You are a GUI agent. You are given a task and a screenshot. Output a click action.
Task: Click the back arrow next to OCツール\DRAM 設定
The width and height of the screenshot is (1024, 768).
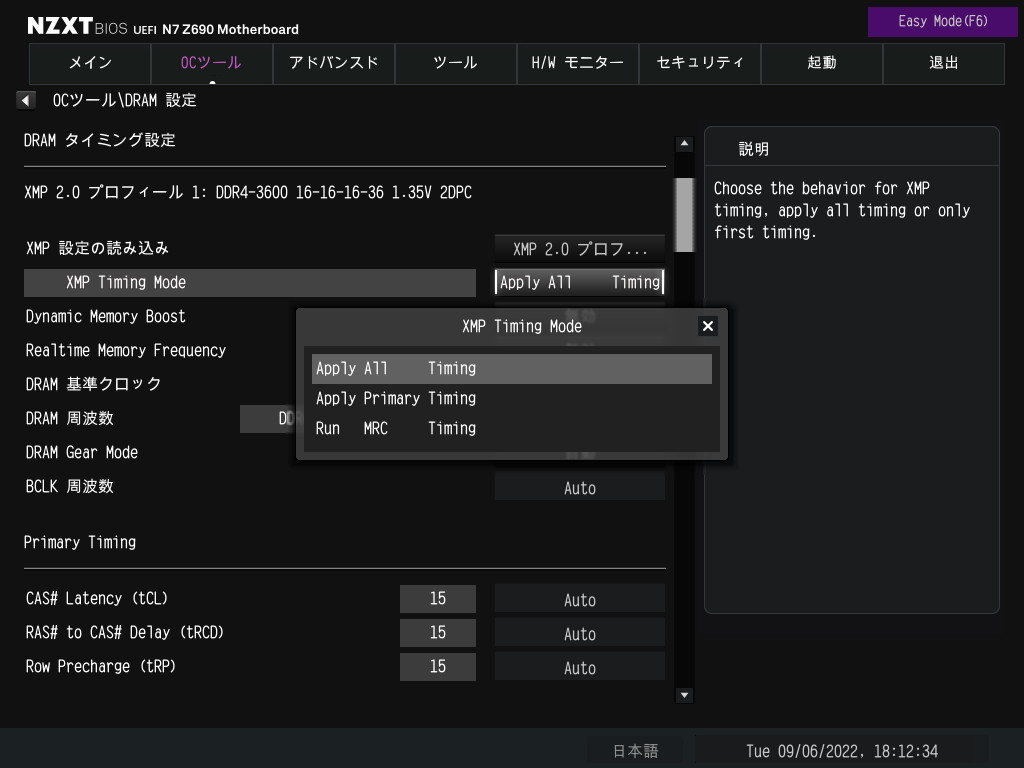(25, 101)
